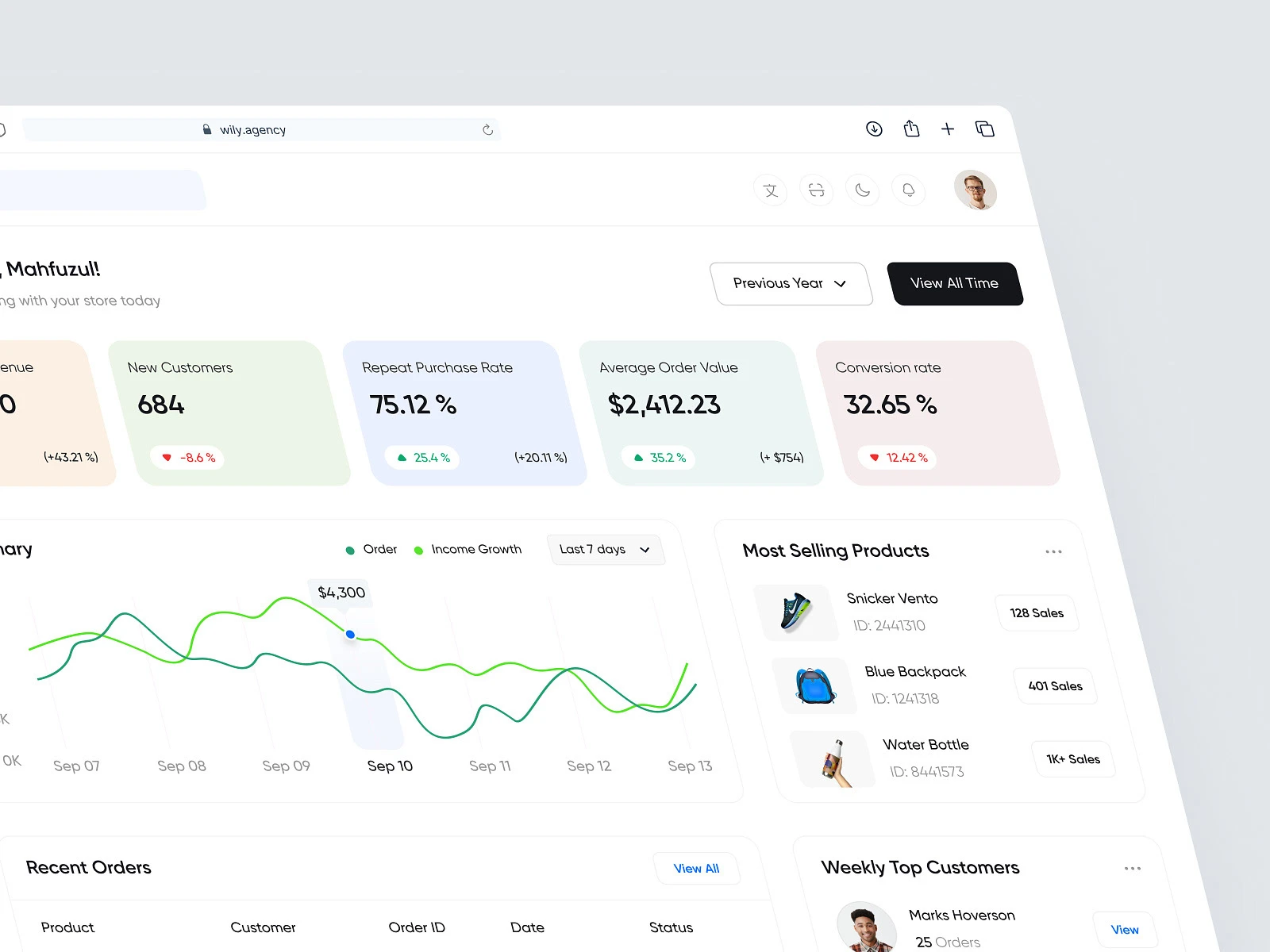This screenshot has width=1270, height=952.
Task: Click the (+ $754) change text
Action: tap(782, 458)
